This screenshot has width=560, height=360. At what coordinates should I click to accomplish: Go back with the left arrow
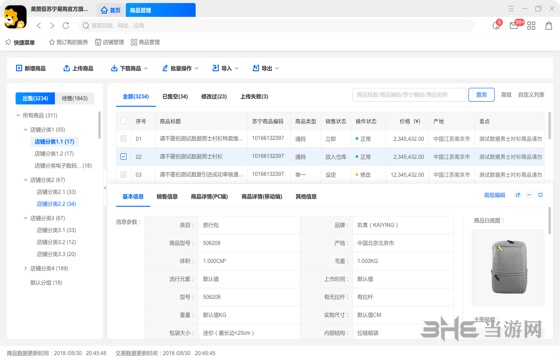click(39, 26)
